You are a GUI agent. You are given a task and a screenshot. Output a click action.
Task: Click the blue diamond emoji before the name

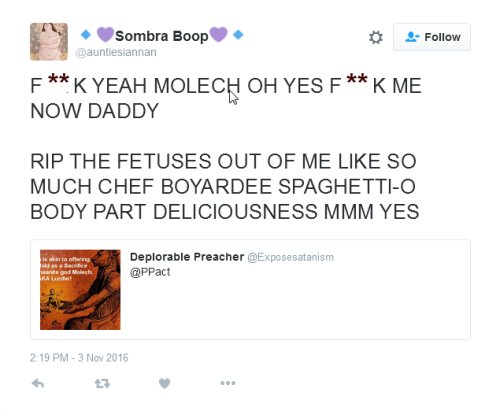point(86,34)
